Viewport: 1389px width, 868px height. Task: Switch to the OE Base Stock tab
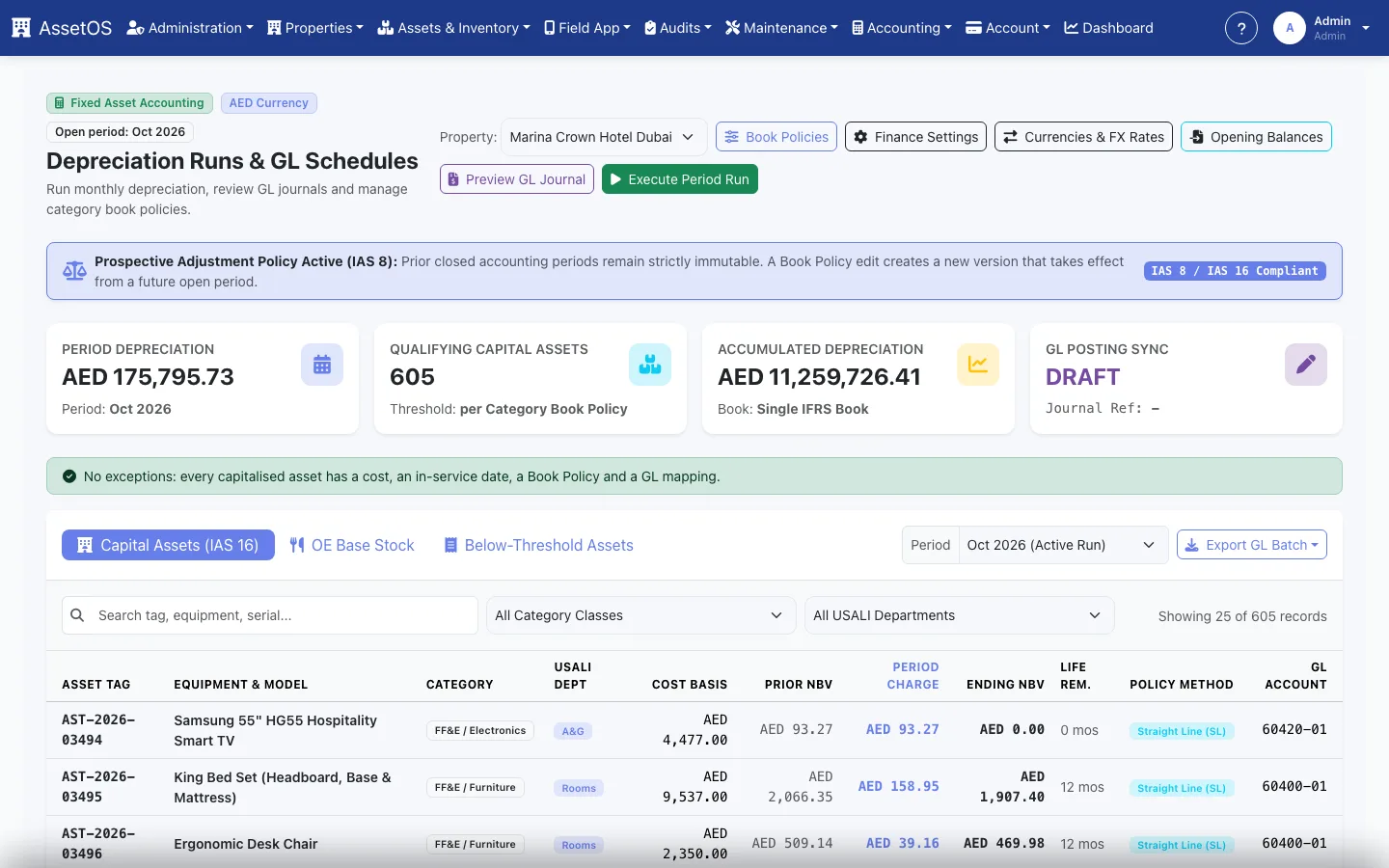352,545
